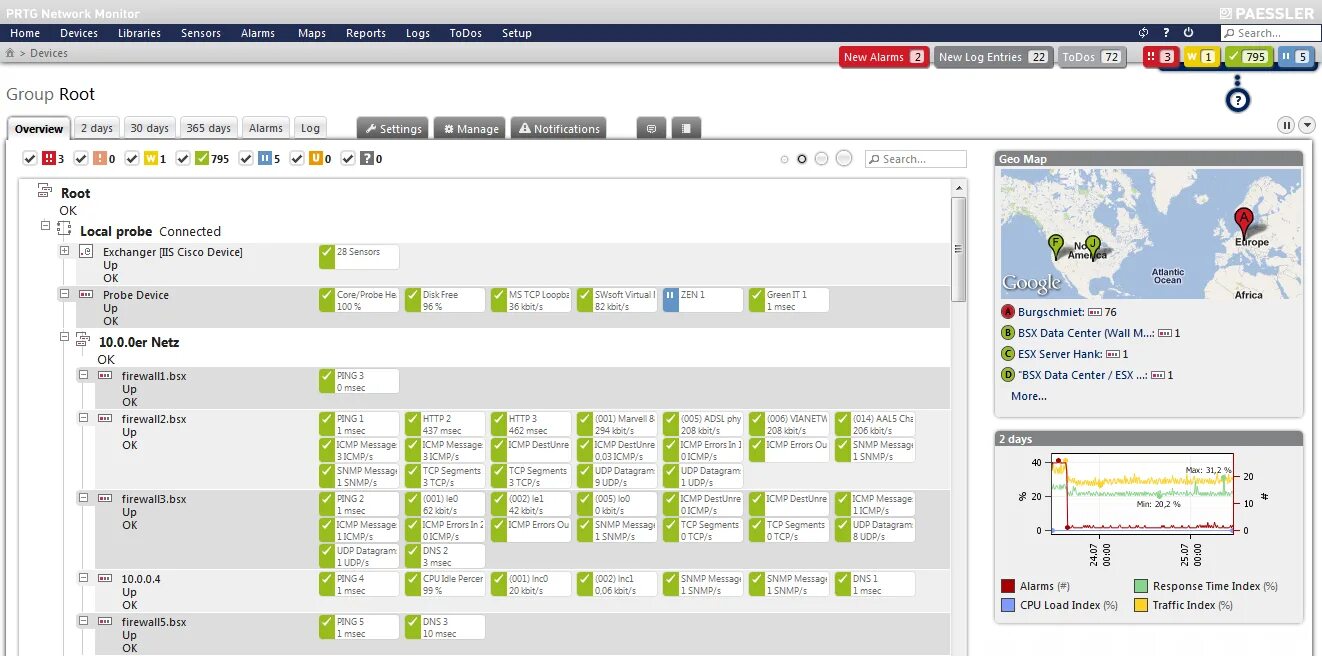Open the paused sensors badge showing 5

(1295, 57)
